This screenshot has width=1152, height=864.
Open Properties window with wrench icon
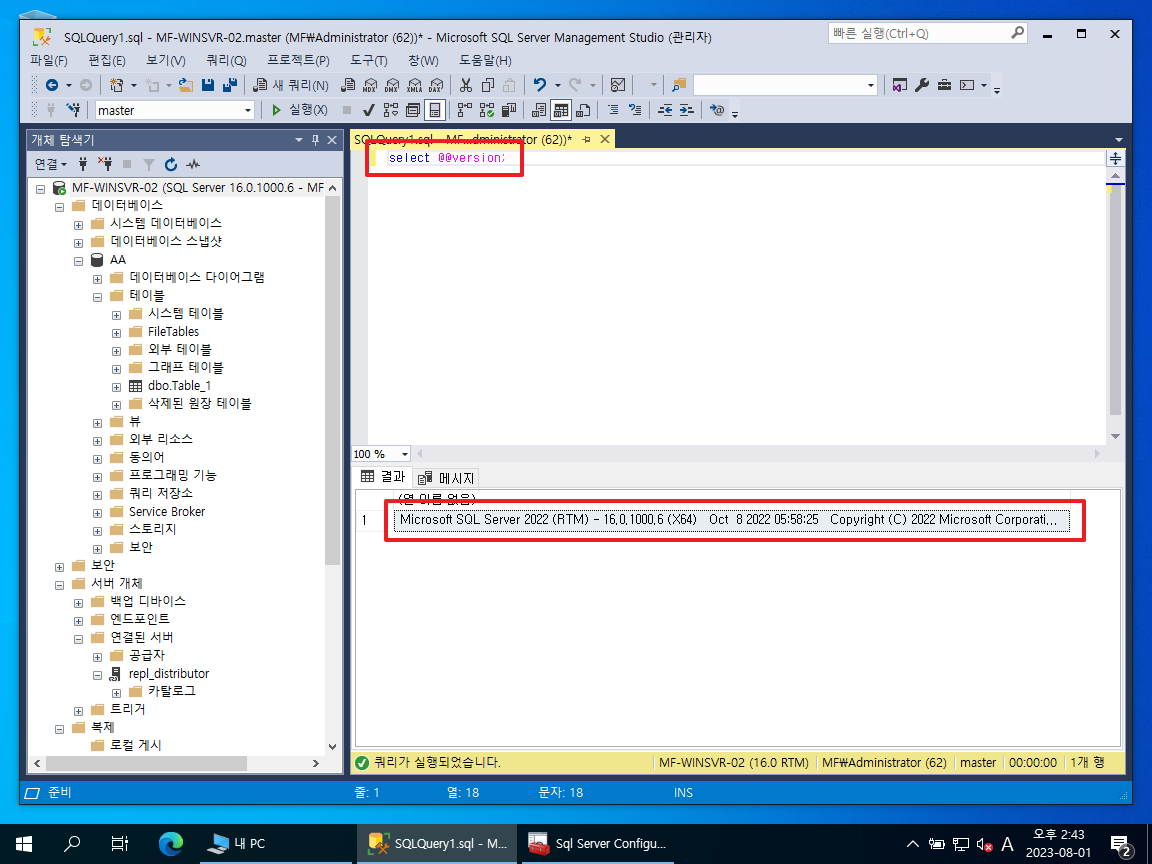click(x=922, y=85)
